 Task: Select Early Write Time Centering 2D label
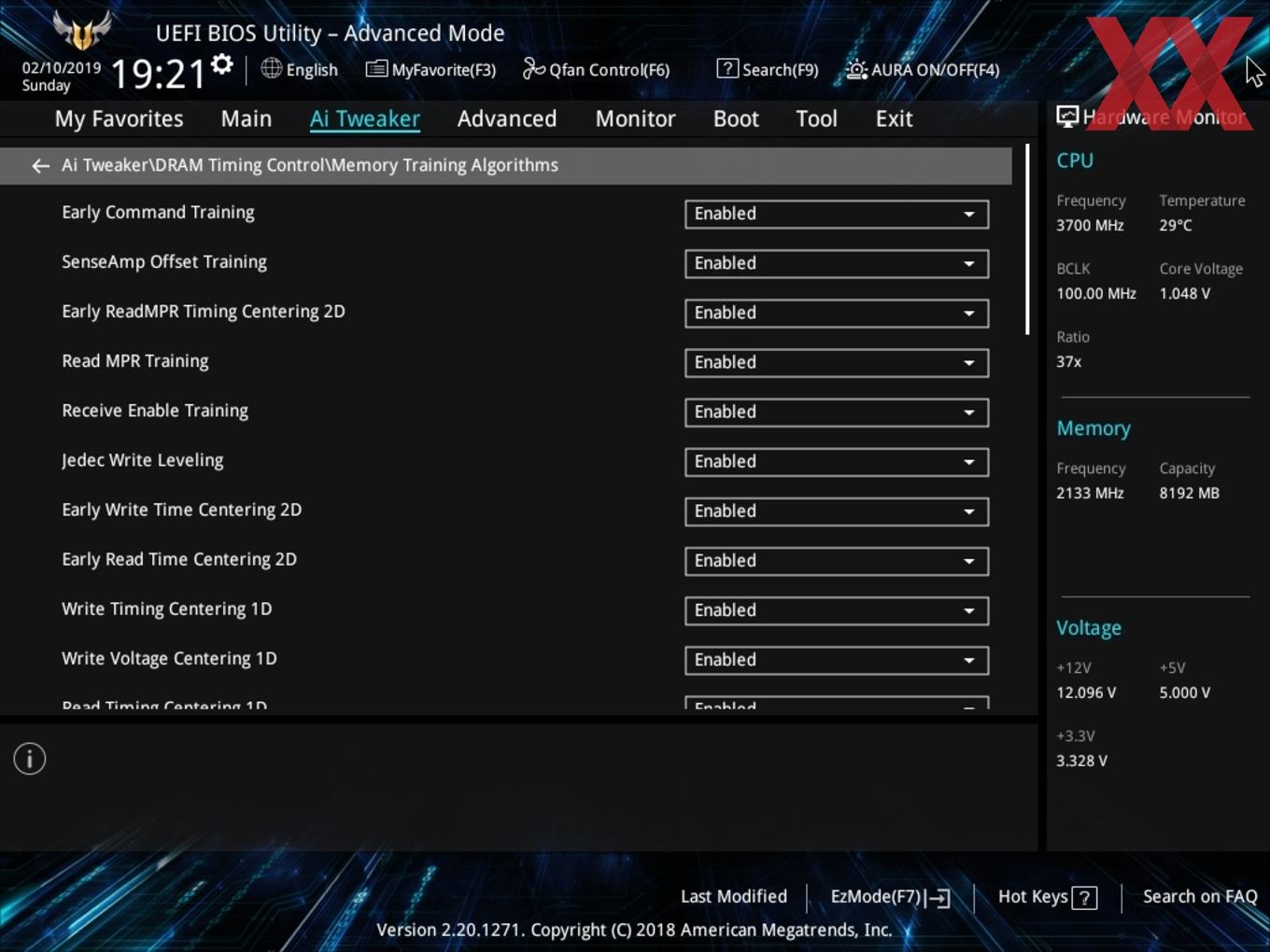(182, 510)
